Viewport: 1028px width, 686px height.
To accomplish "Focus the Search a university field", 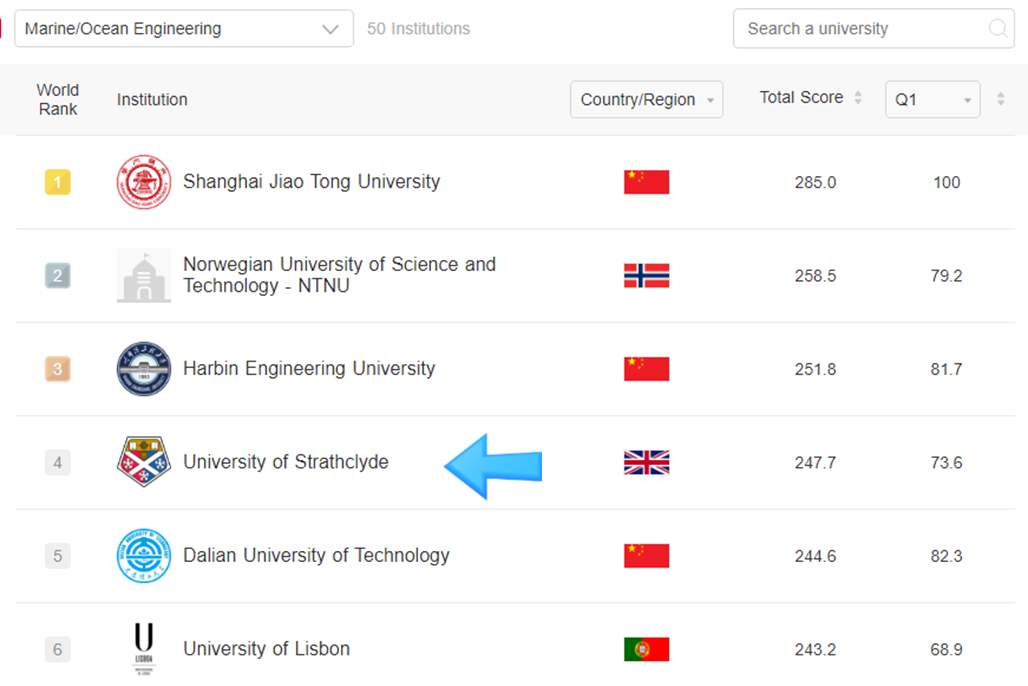I will 873,29.
